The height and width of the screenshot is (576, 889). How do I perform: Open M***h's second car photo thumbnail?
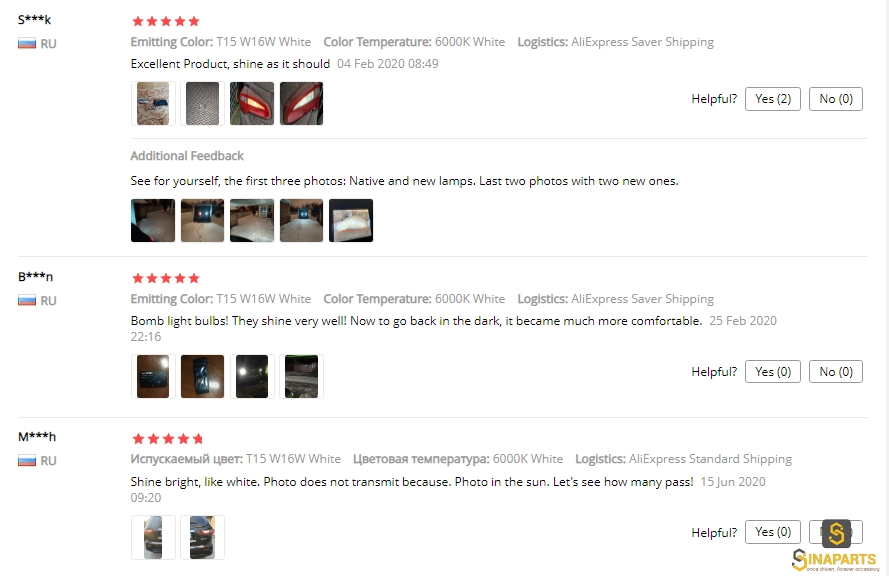(202, 537)
